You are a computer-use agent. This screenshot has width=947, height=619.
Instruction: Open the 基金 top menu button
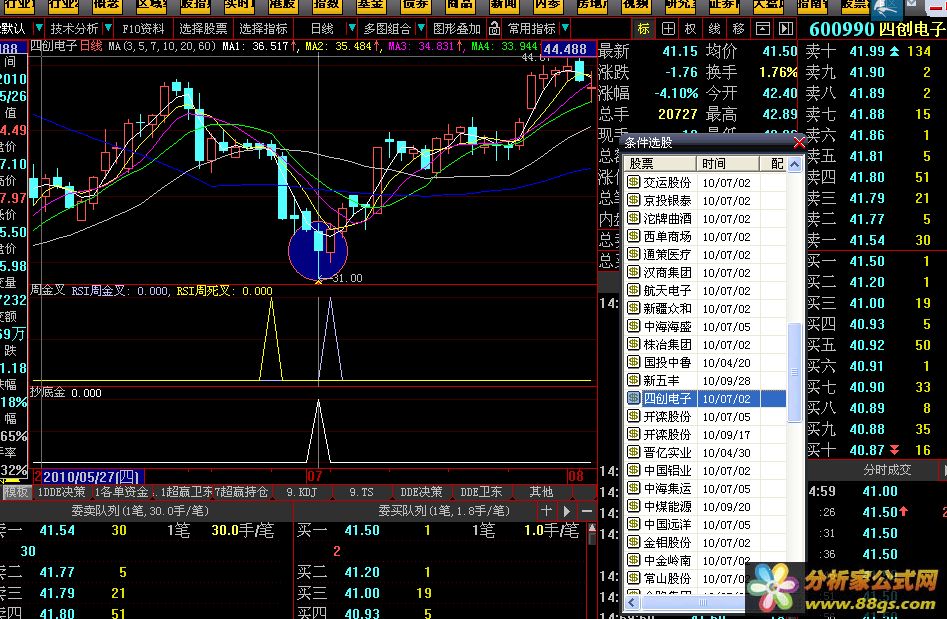click(370, 5)
